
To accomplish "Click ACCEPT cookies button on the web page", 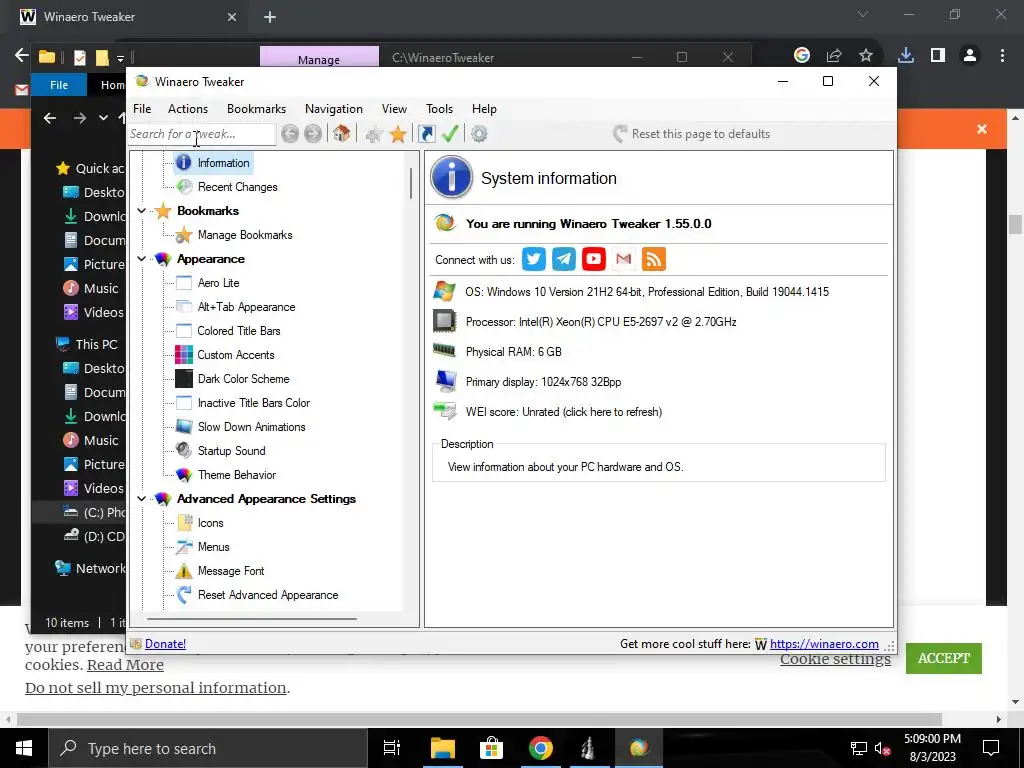I will (x=944, y=658).
